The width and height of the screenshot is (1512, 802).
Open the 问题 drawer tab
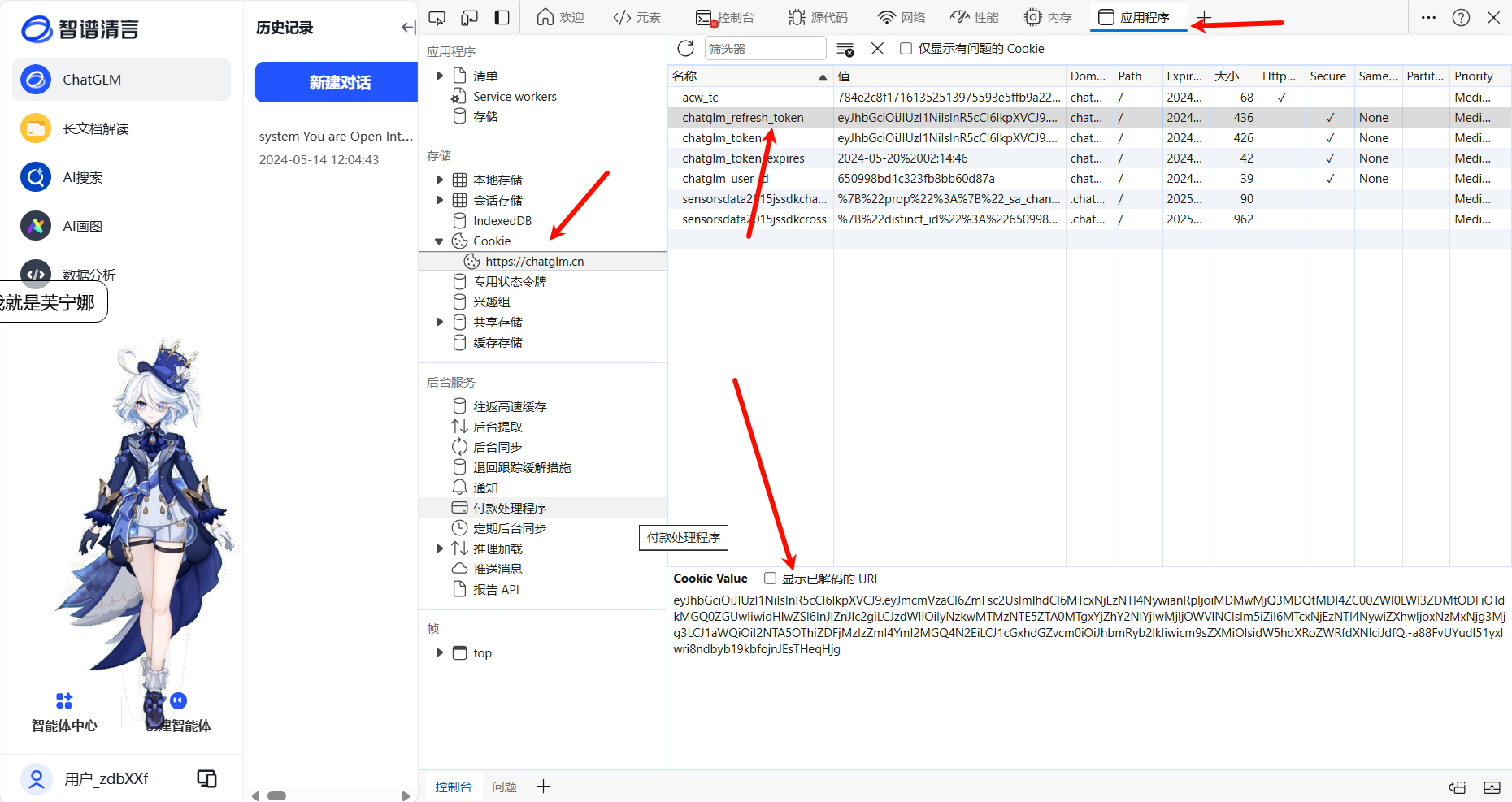coord(504,787)
